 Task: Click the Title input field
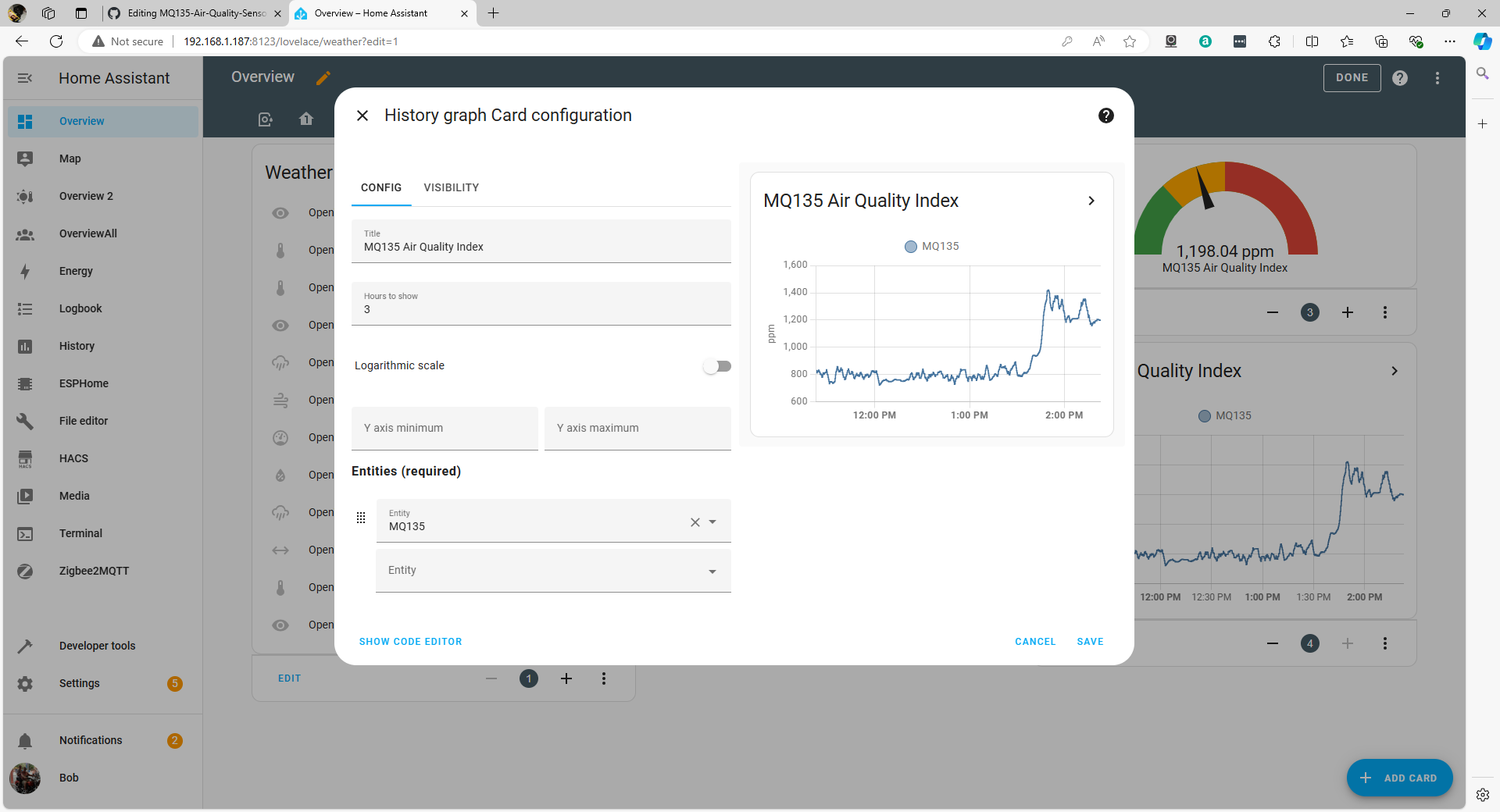pos(541,241)
